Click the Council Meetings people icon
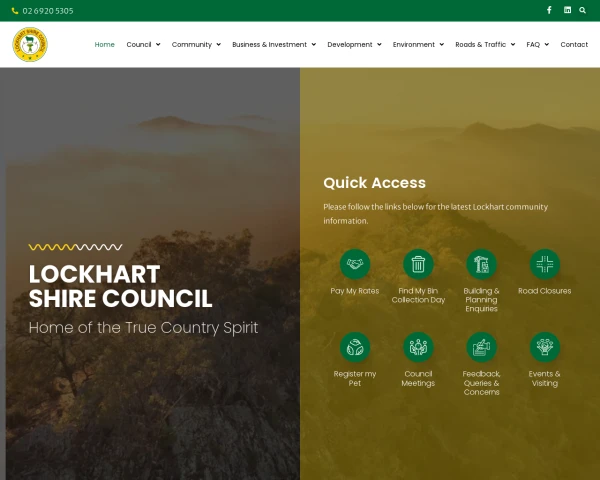The image size is (600, 480). click(418, 347)
